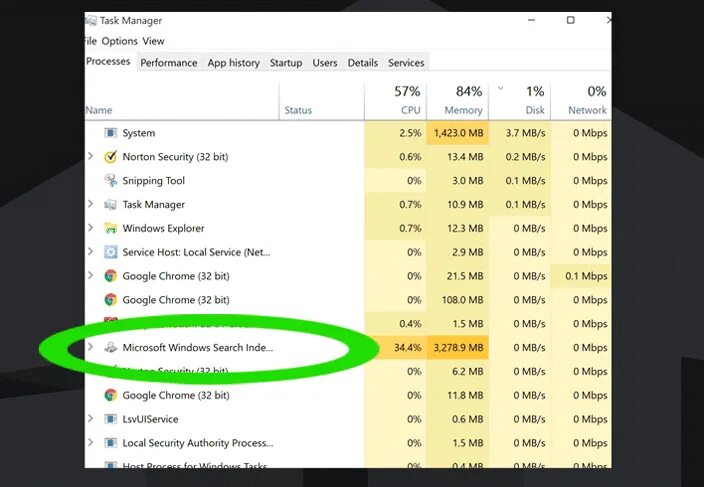Sort by the Disk column header
Viewport: 704px width, 487px height.
point(519,101)
